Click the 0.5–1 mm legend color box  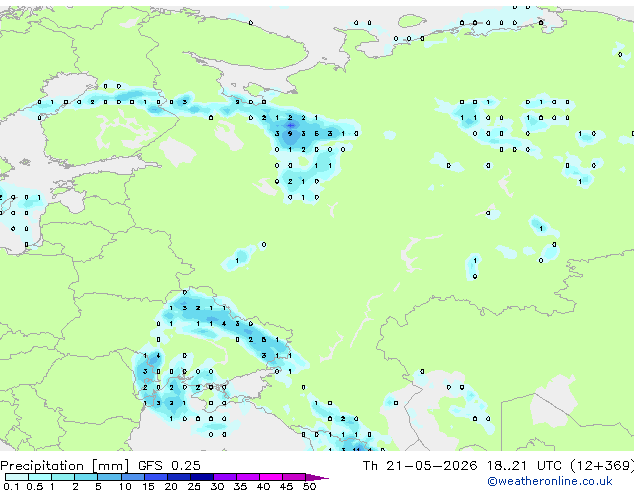tap(40, 477)
